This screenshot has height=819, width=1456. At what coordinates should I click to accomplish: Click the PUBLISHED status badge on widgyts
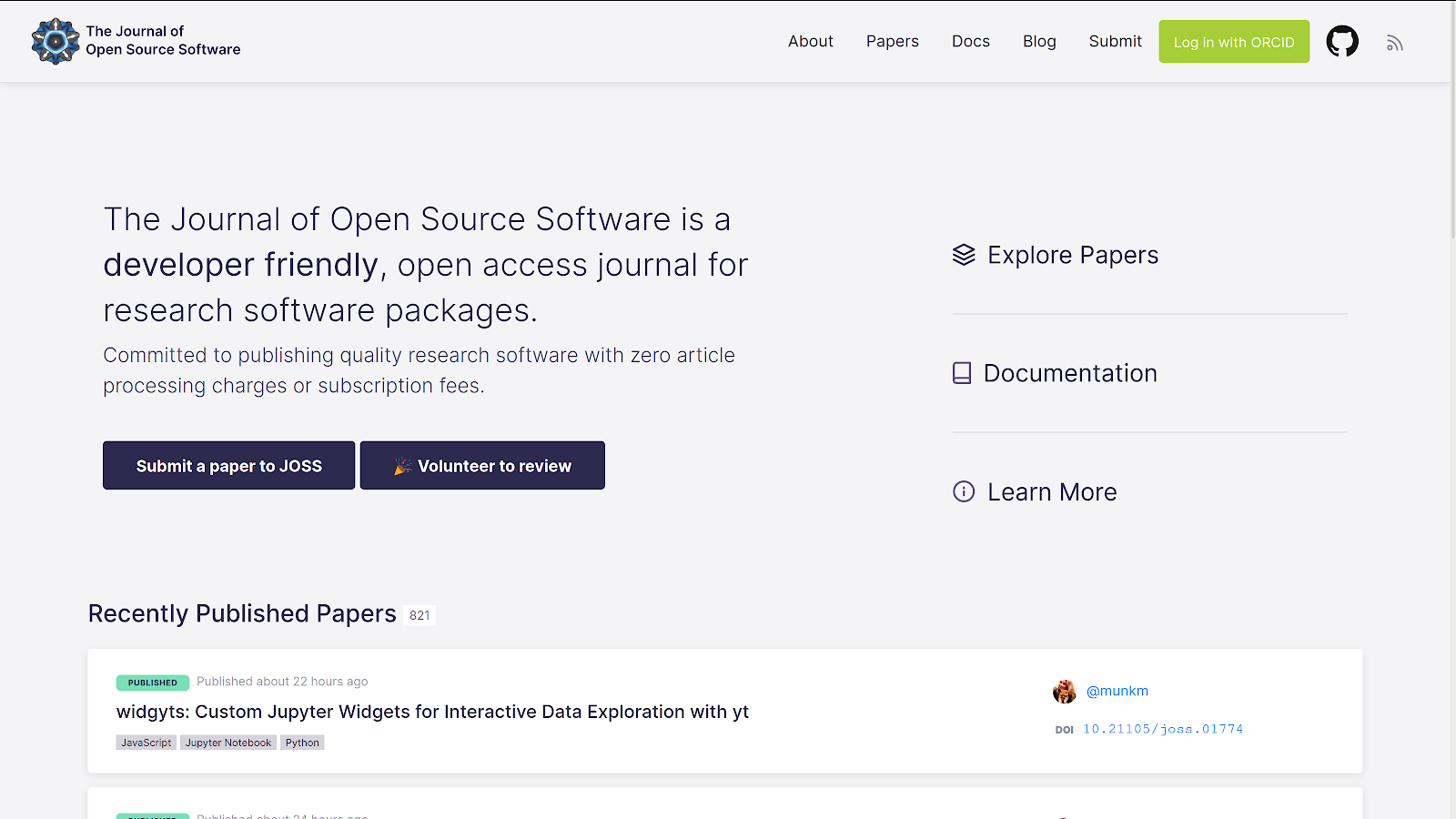(153, 682)
